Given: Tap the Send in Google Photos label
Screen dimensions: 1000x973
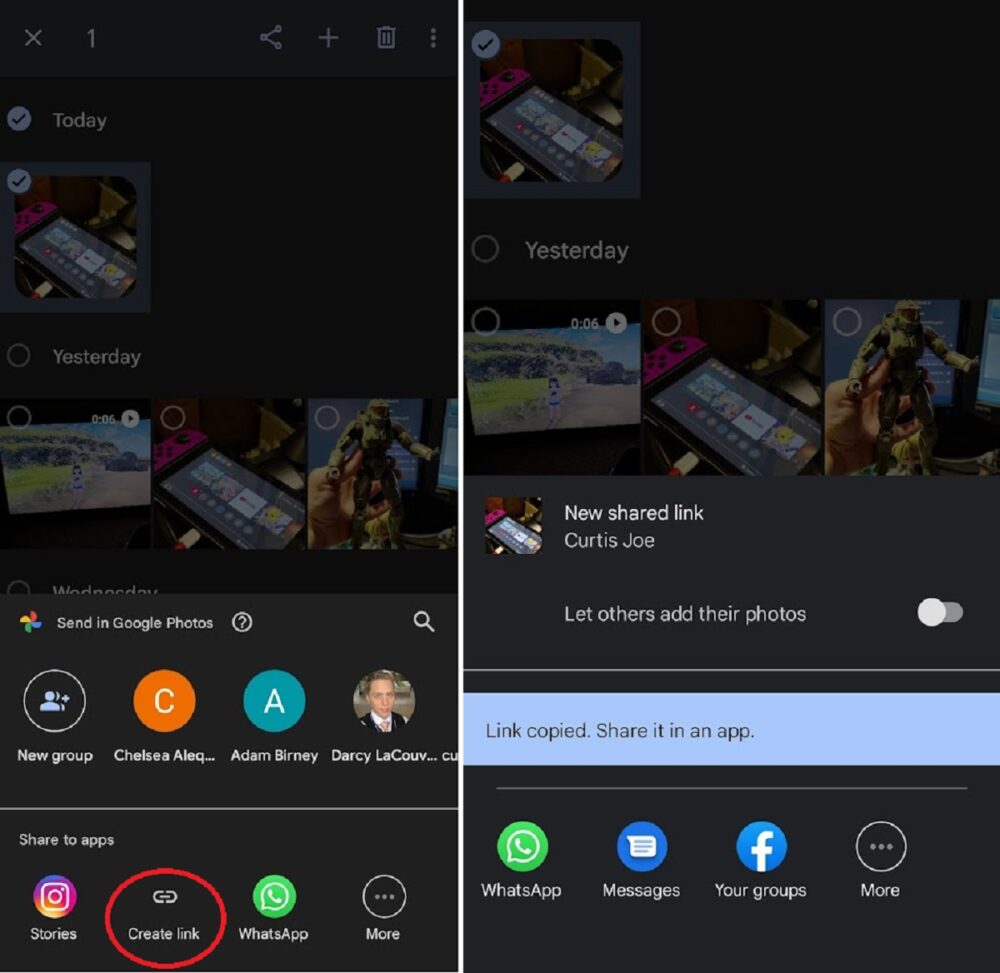Looking at the screenshot, I should [135, 622].
